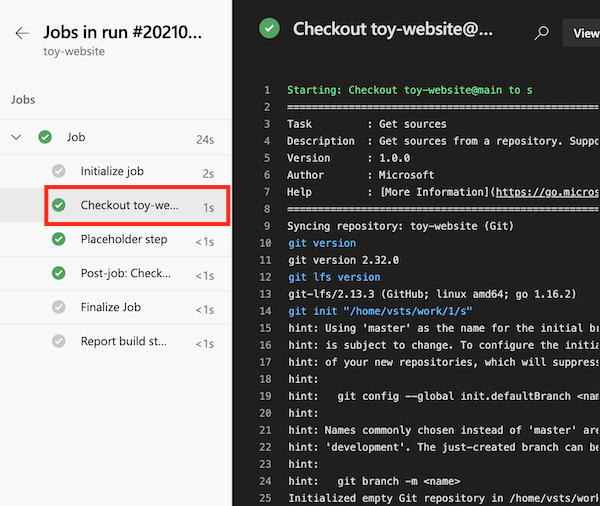Click the green check icon for Checkout step
This screenshot has height=506, width=600.
click(59, 205)
